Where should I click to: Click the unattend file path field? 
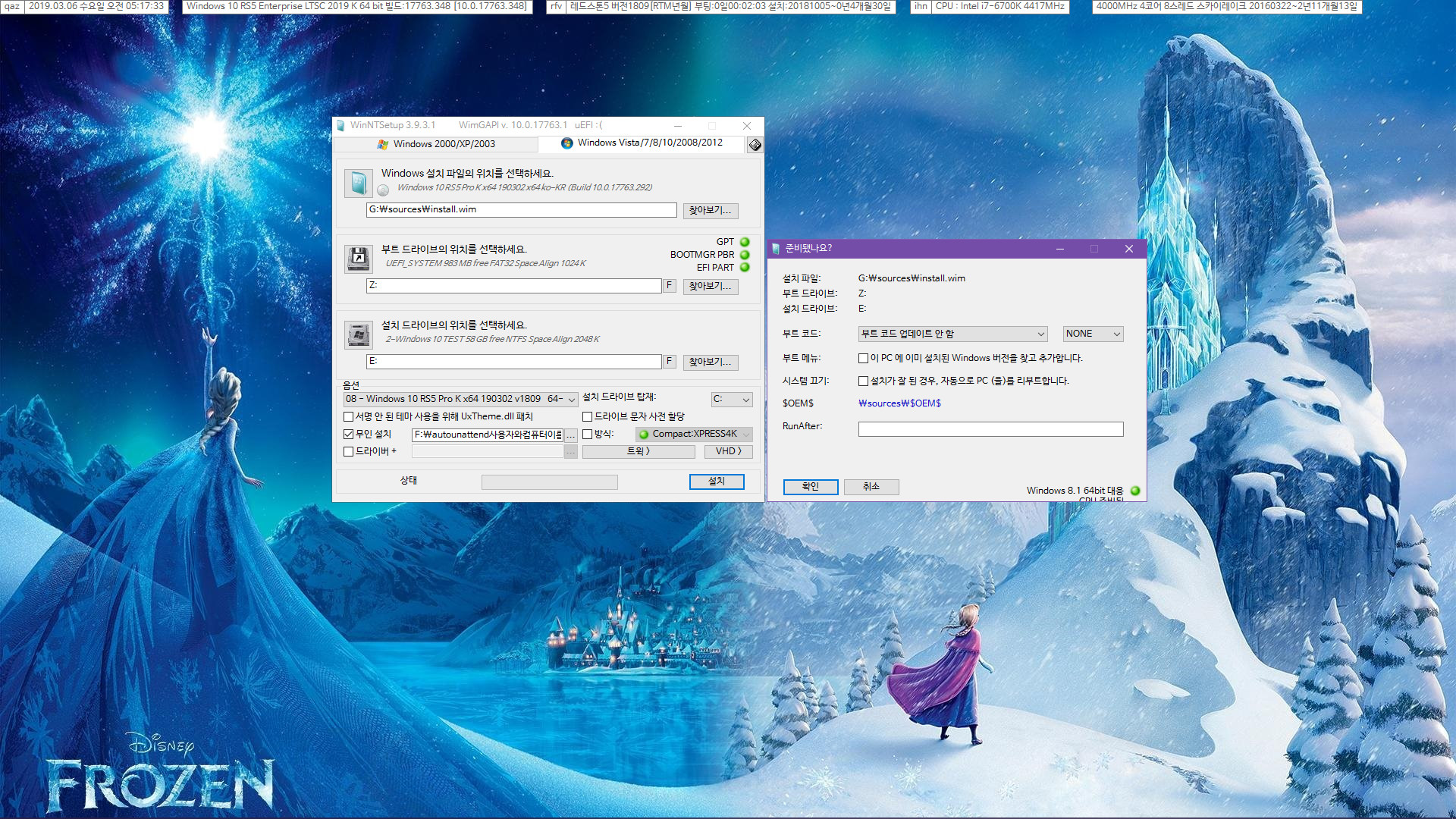[x=488, y=435]
